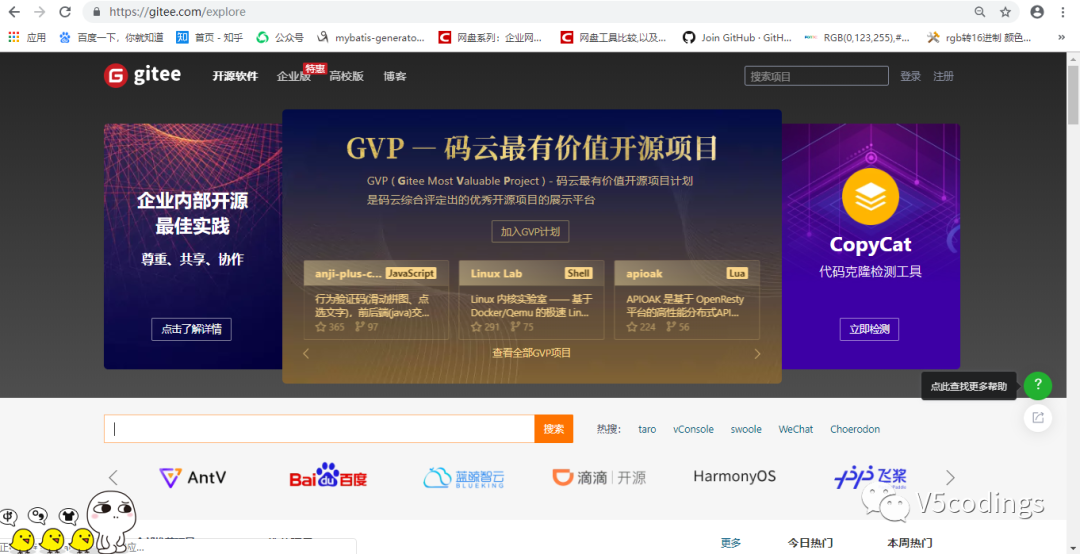Click the 立即检测 button under CopyCat
Viewport: 1080px width, 554px height.
coord(869,329)
